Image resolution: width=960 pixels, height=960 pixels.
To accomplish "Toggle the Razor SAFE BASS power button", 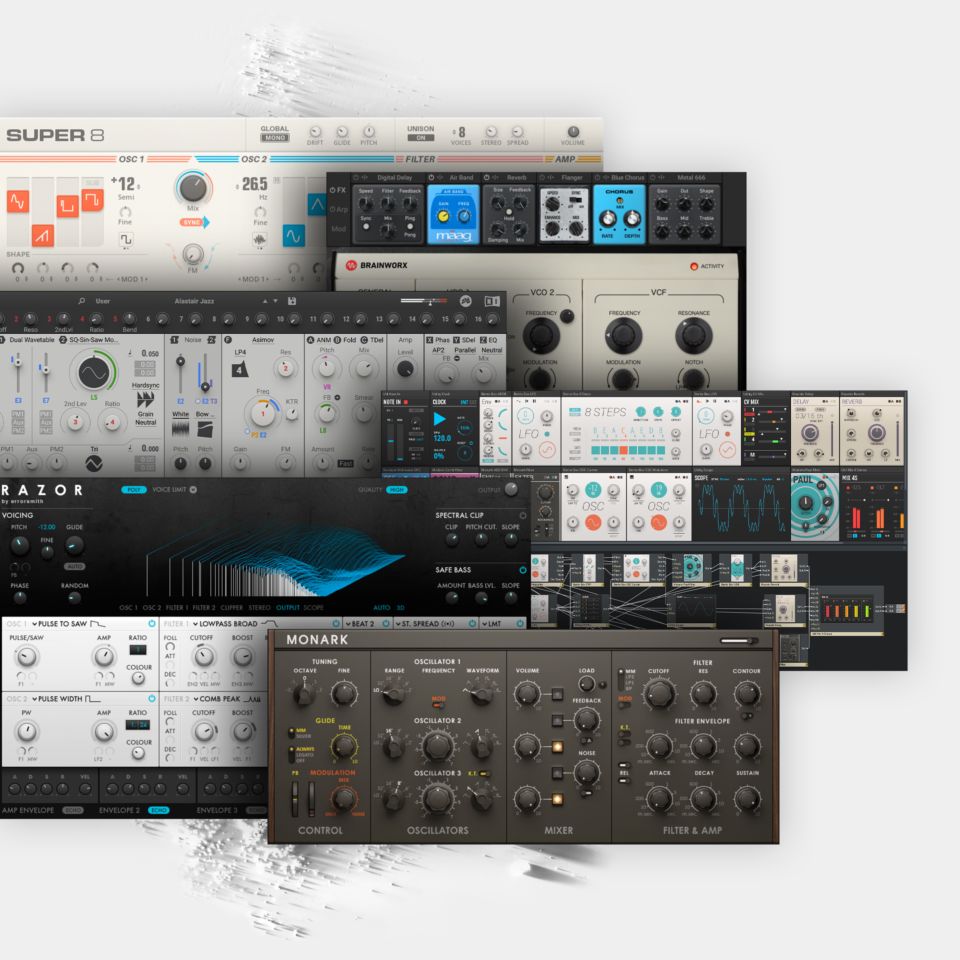I will point(523,570).
